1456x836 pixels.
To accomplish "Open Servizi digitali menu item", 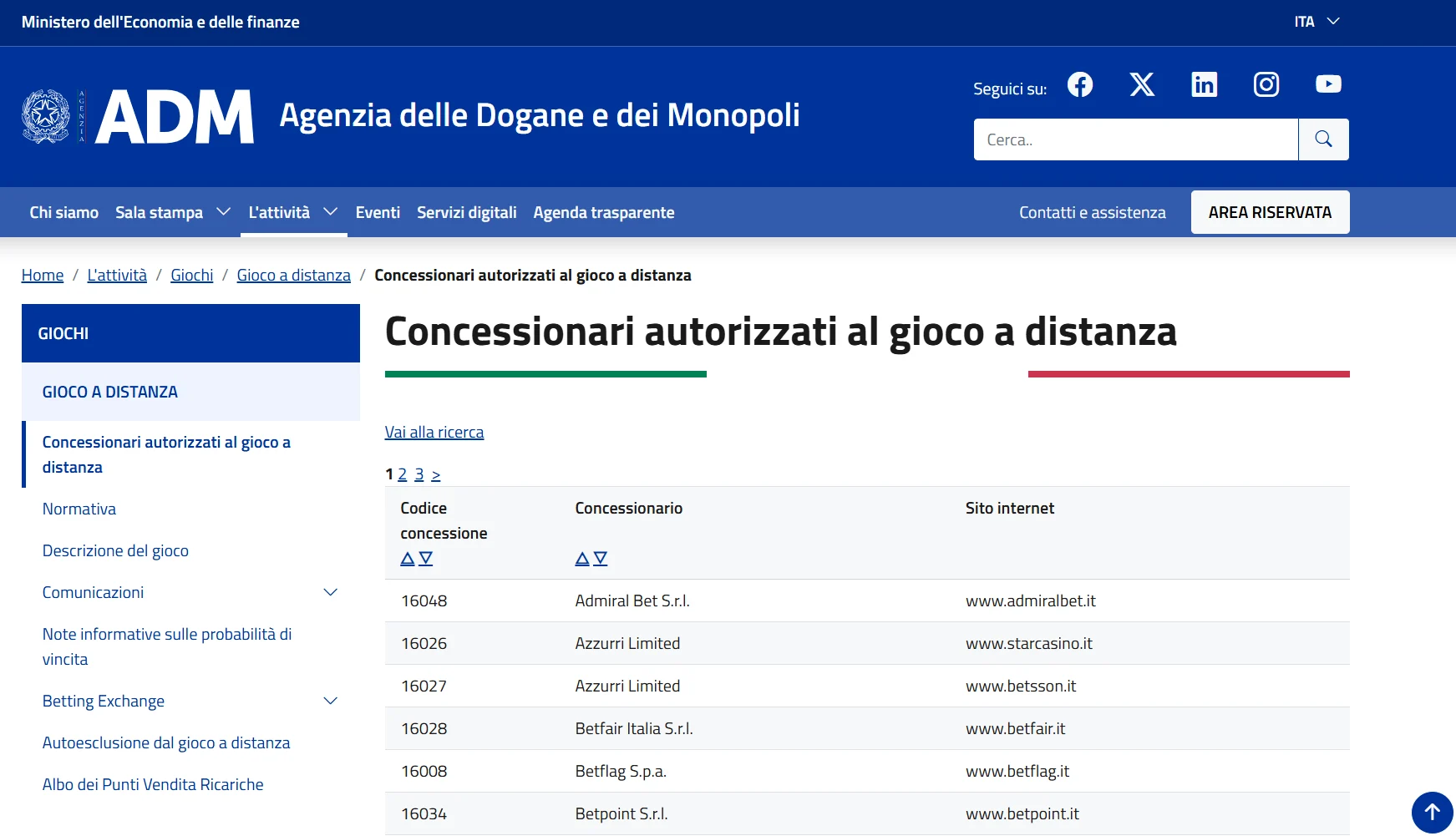I will click(467, 212).
